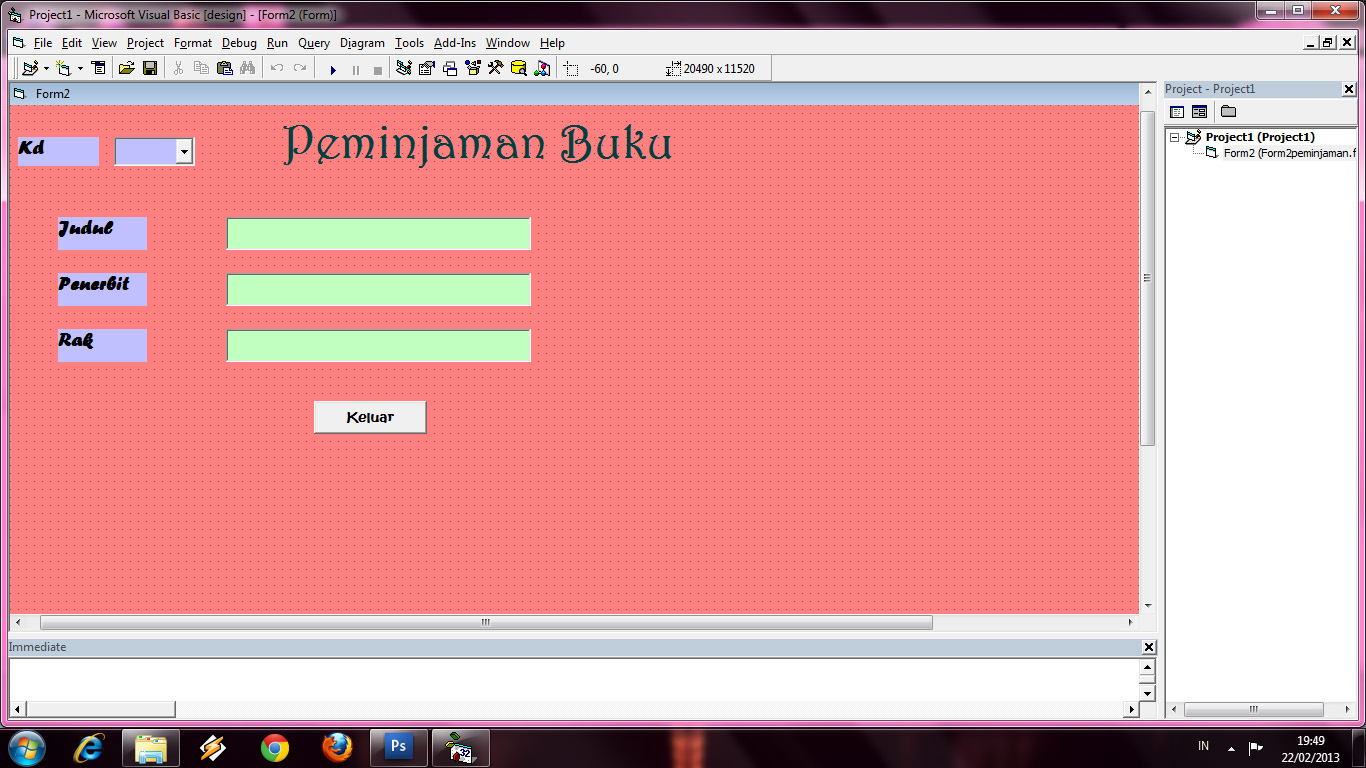Viewport: 1366px width, 768px height.
Task: Click the View Code icon in Project panel
Action: click(1177, 112)
